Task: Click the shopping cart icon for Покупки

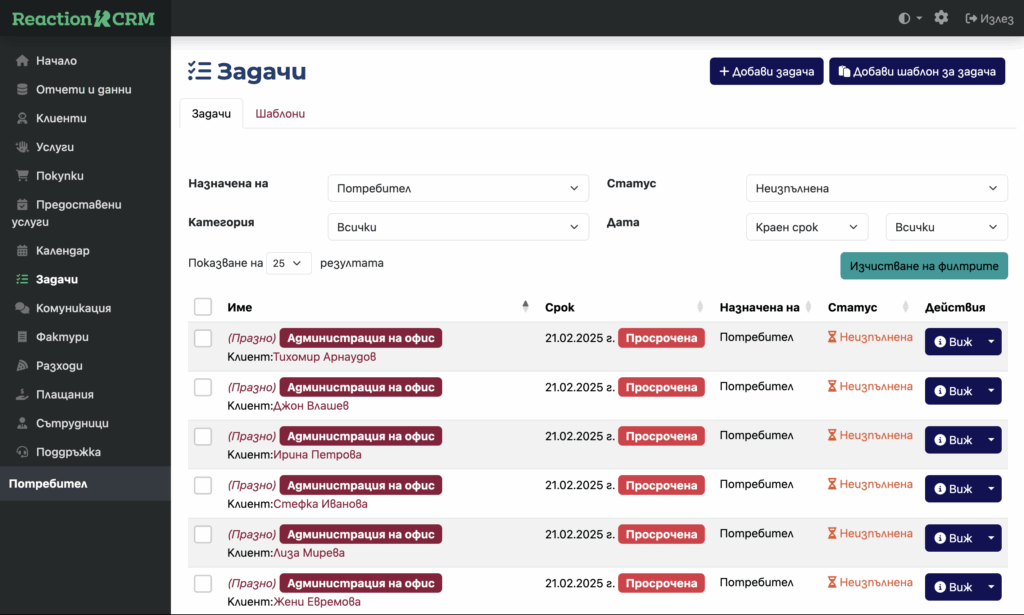Action: pos(22,176)
